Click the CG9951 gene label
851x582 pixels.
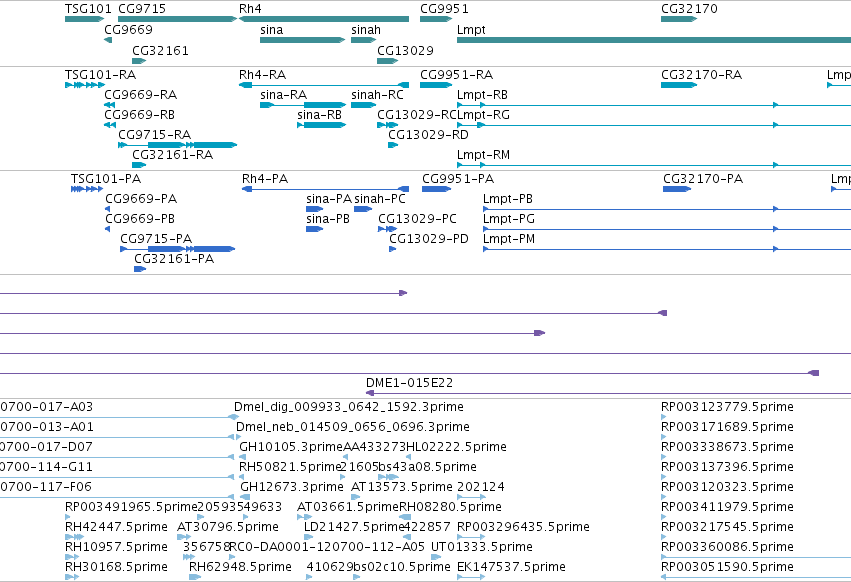[444, 9]
